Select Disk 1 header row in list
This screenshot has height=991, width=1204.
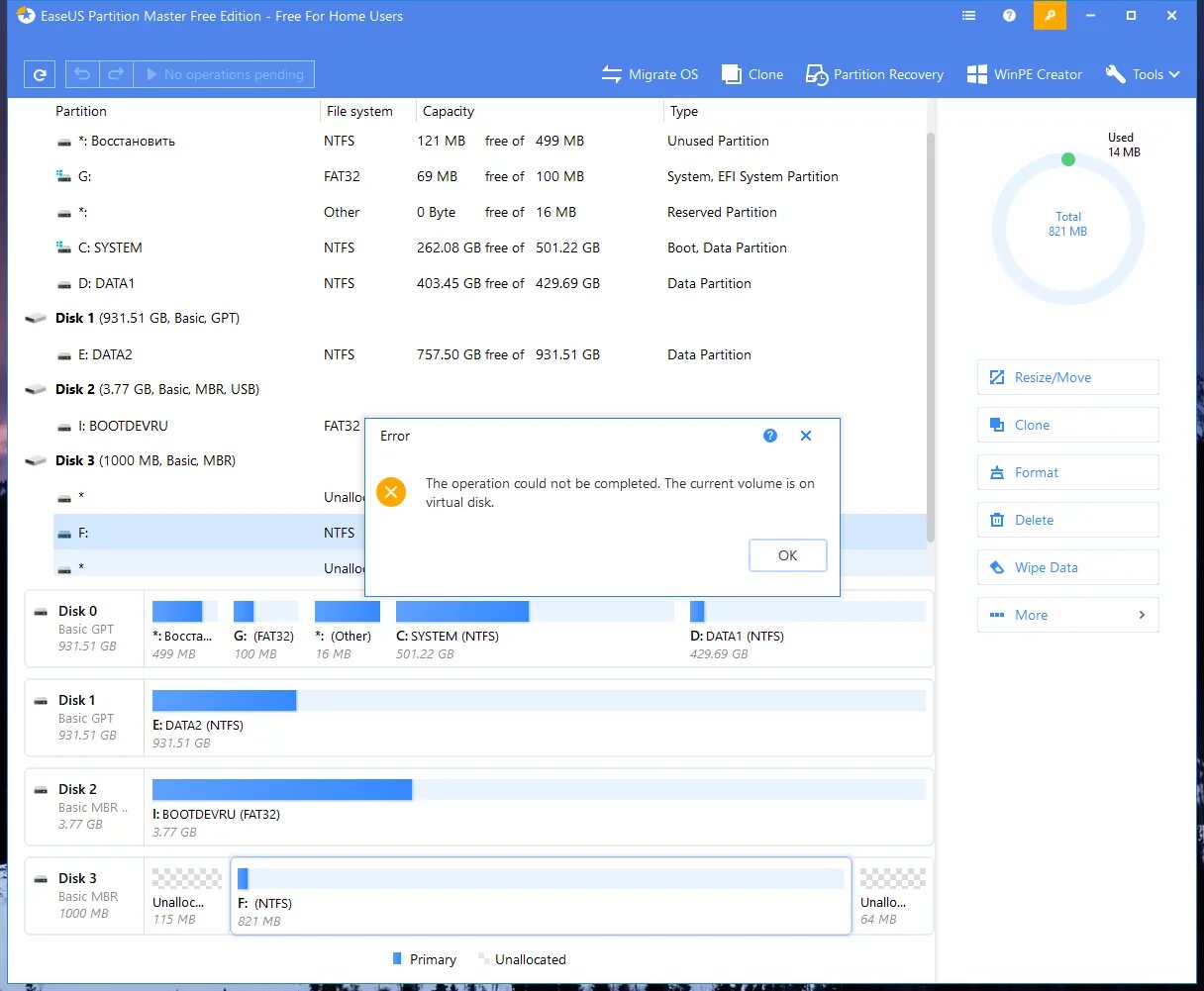click(475, 318)
